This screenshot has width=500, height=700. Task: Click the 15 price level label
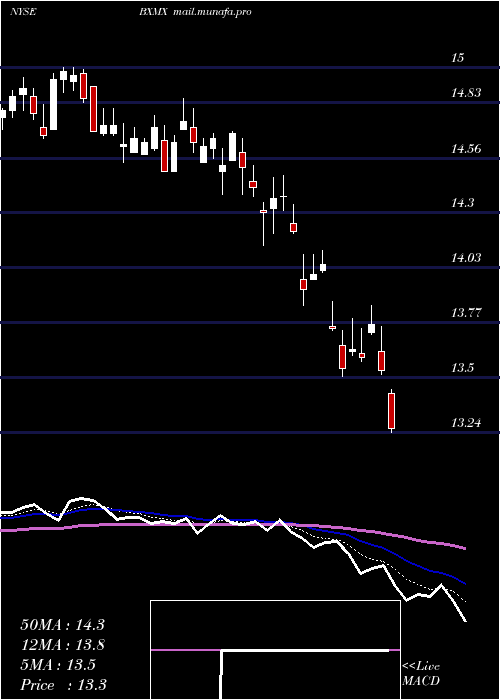pyautogui.click(x=458, y=58)
